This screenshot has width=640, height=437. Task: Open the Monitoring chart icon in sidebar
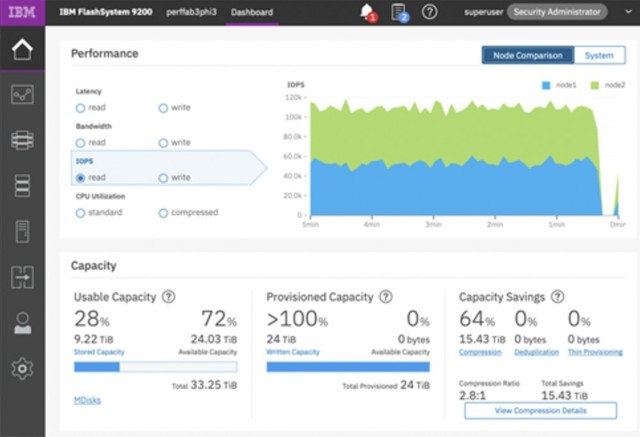pos(22,95)
